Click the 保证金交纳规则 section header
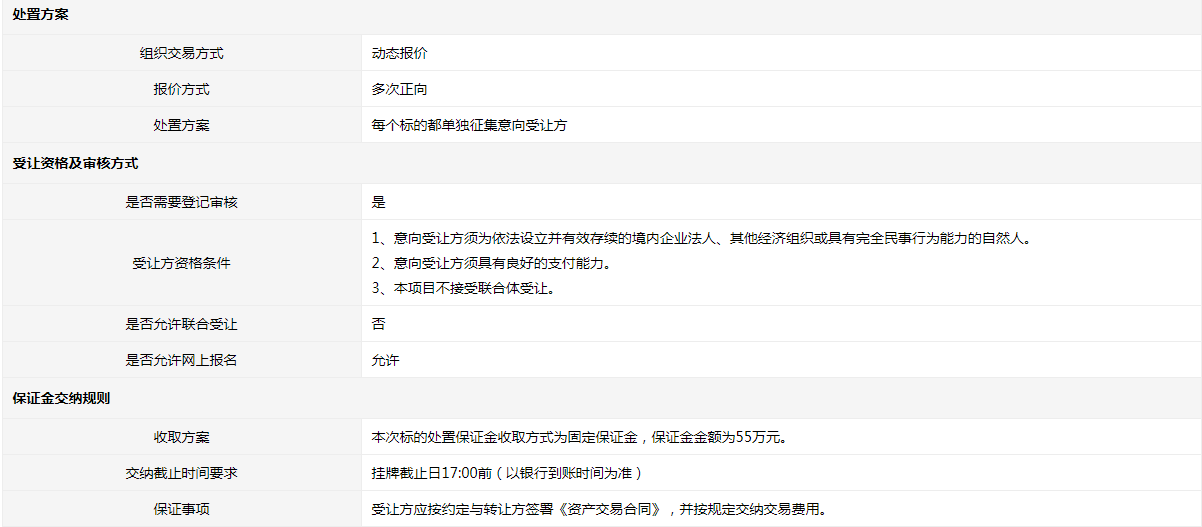This screenshot has width=1202, height=527. tap(61, 397)
